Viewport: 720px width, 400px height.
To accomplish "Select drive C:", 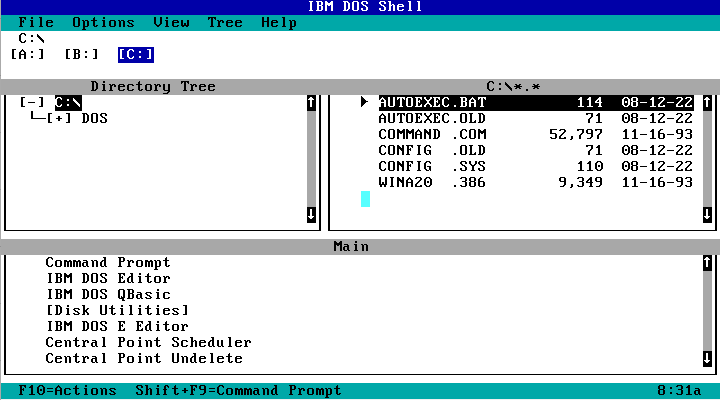I will [x=135, y=55].
